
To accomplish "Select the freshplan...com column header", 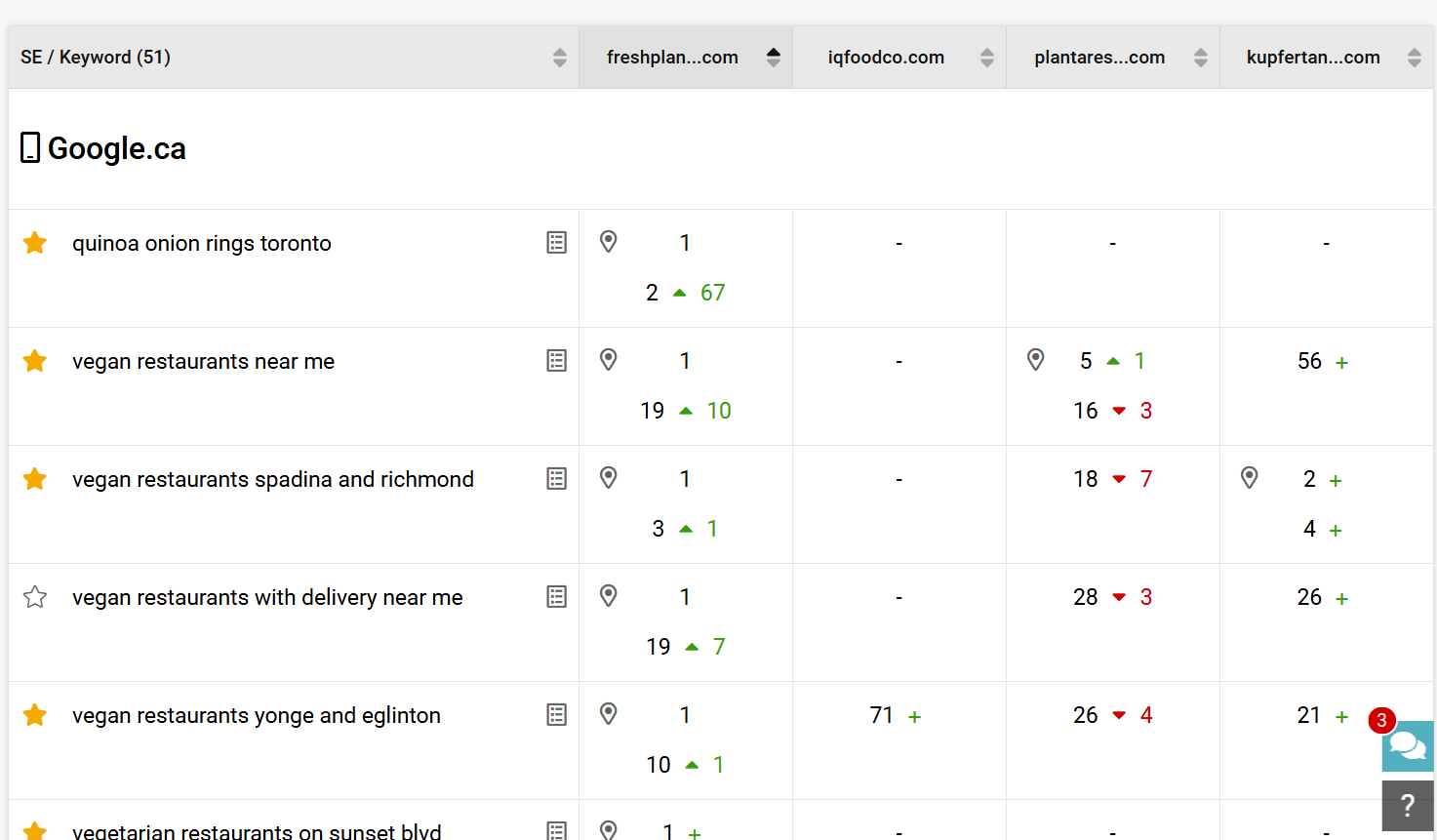I will click(x=672, y=57).
